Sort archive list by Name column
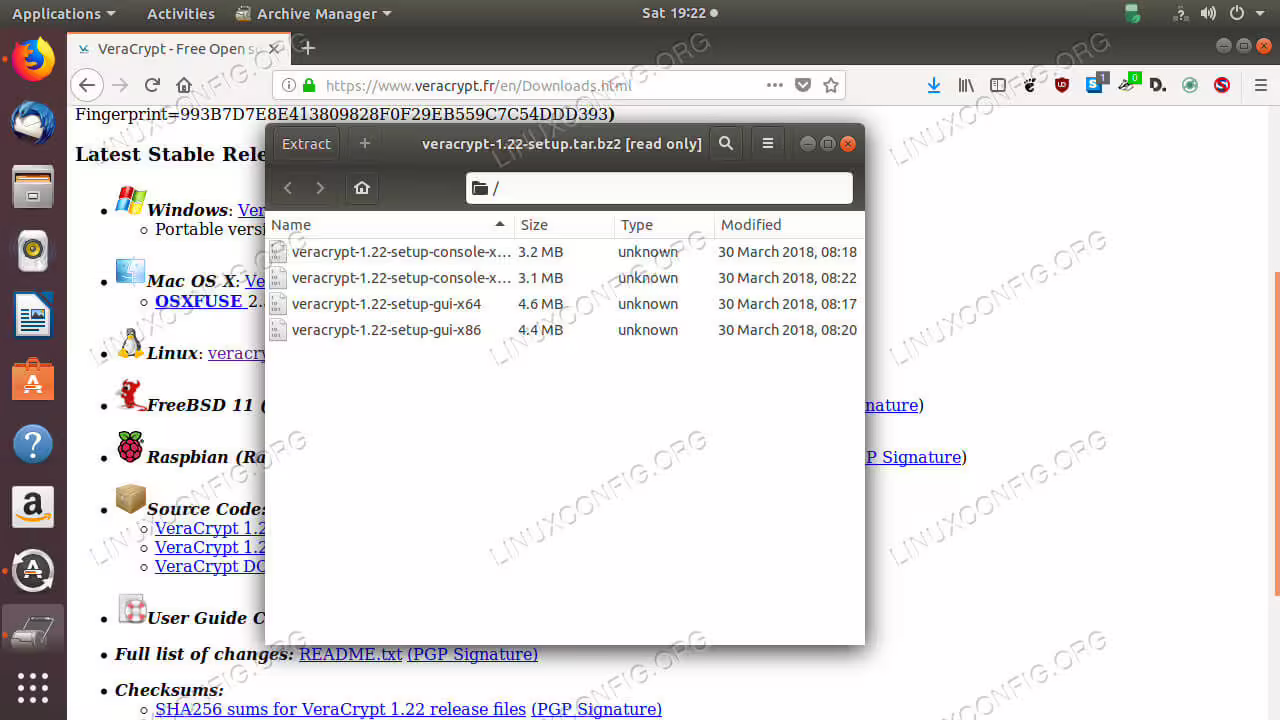This screenshot has height=720, width=1280. coord(390,225)
